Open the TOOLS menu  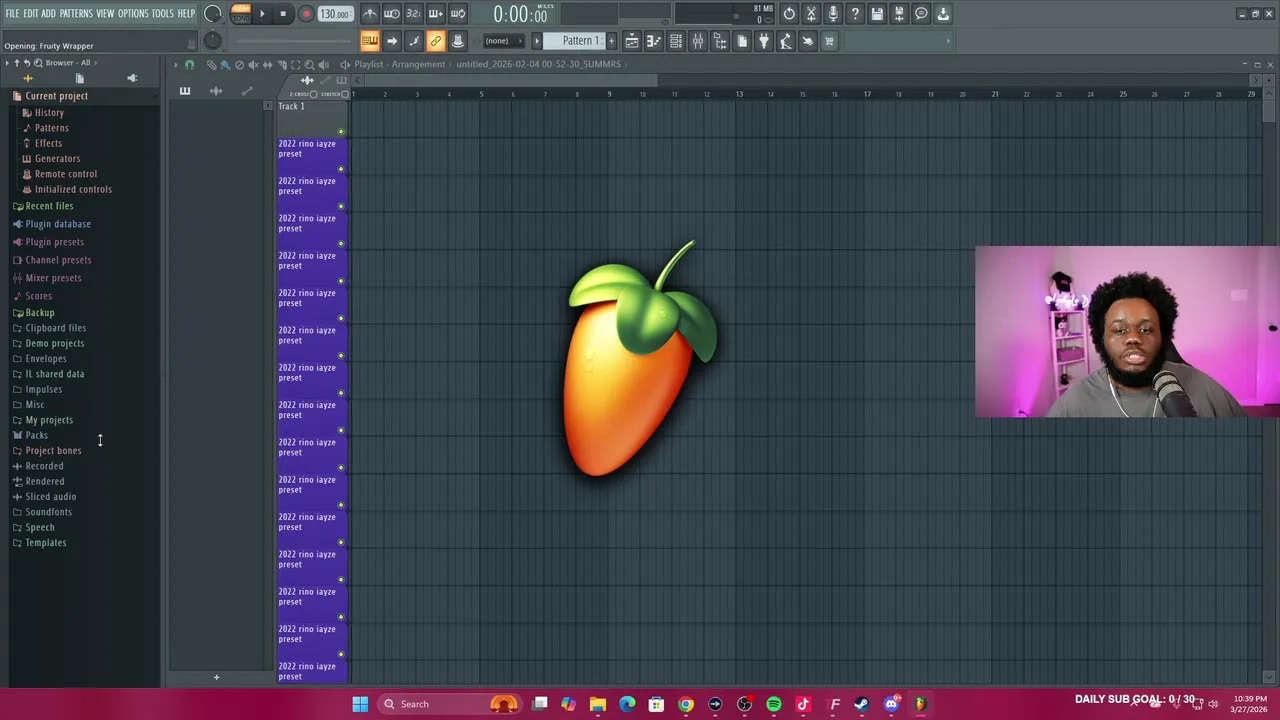[163, 14]
